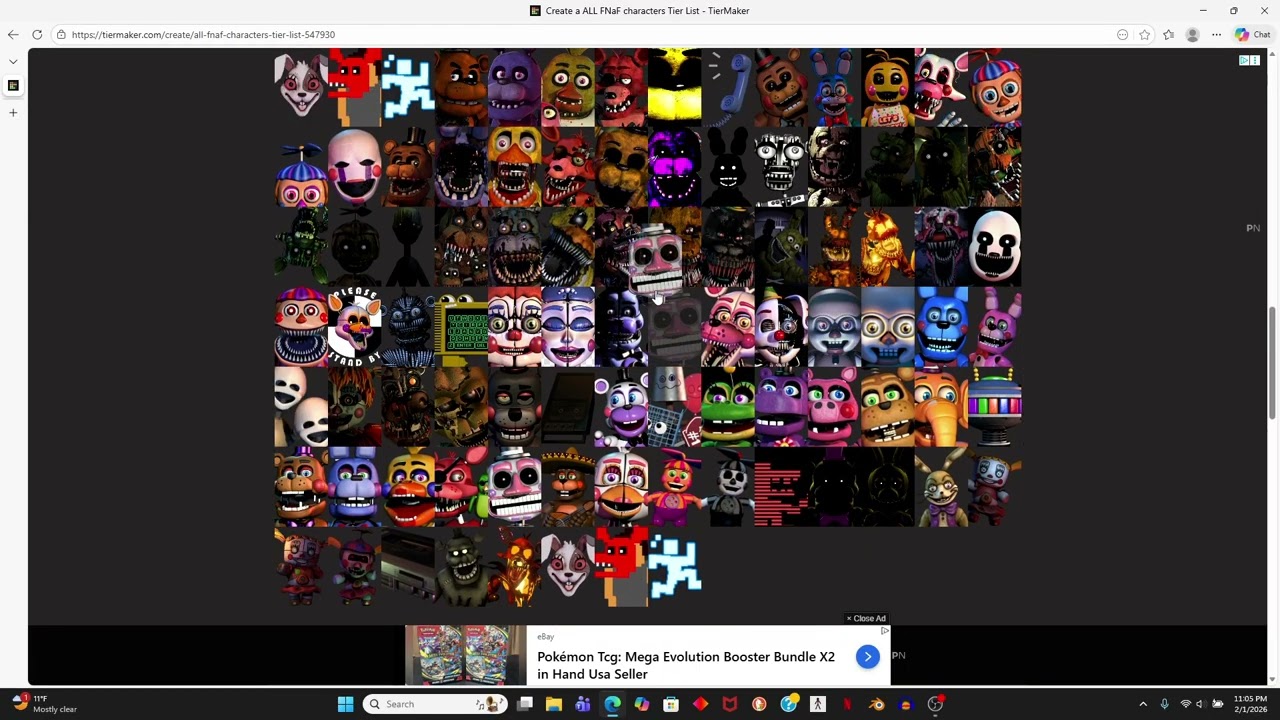Click the blue arrow button on eBay ad
The height and width of the screenshot is (720, 1280).
(867, 657)
